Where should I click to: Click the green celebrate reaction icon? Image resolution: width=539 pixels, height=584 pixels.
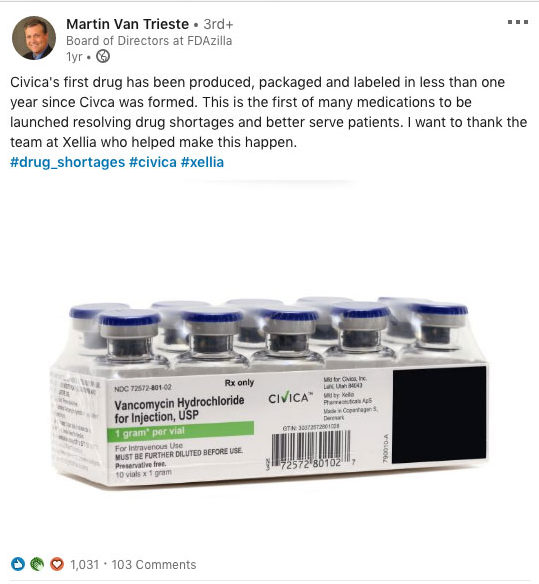[x=37, y=564]
